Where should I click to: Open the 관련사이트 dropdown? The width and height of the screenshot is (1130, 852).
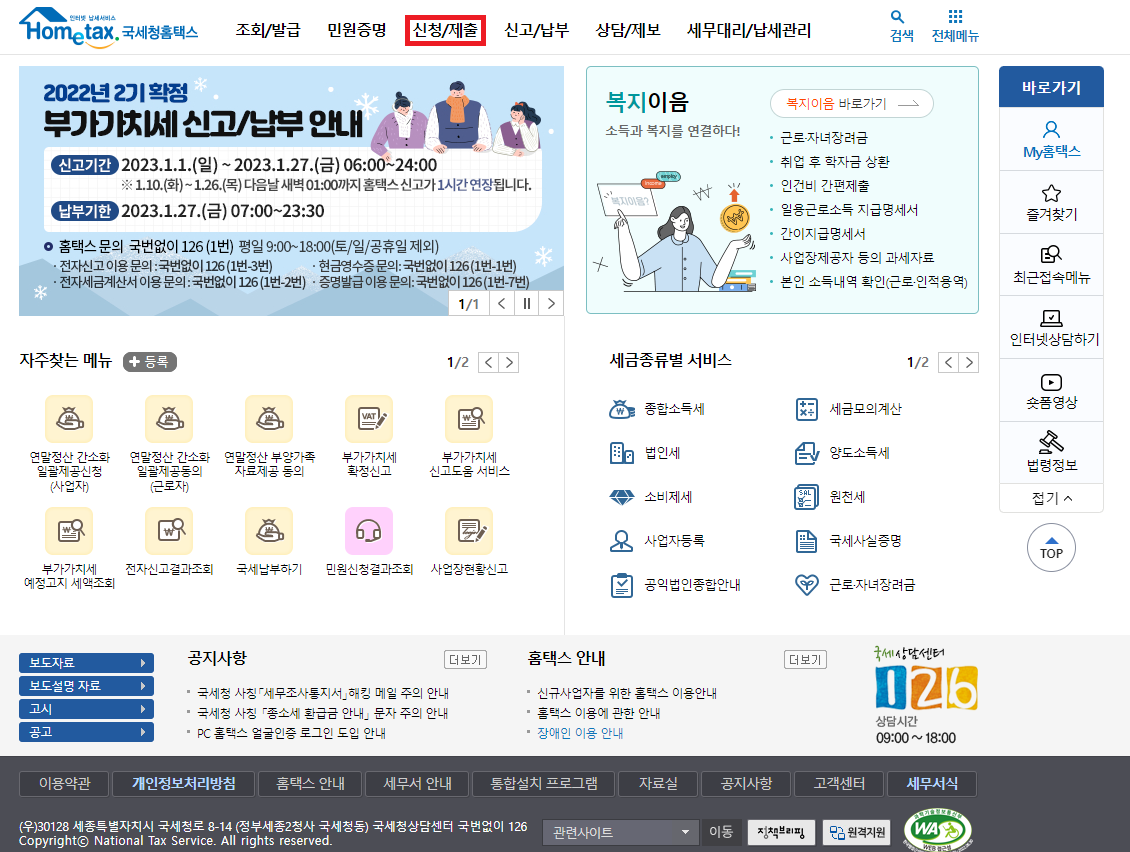tap(620, 833)
